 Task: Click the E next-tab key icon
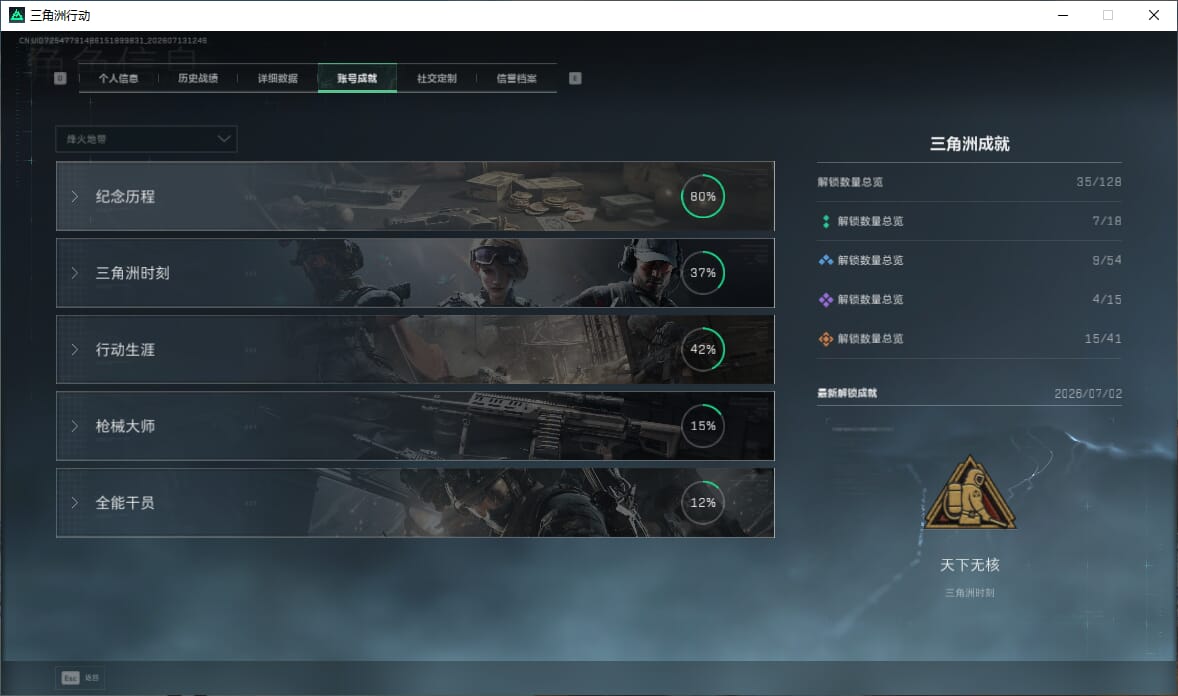pyautogui.click(x=575, y=78)
